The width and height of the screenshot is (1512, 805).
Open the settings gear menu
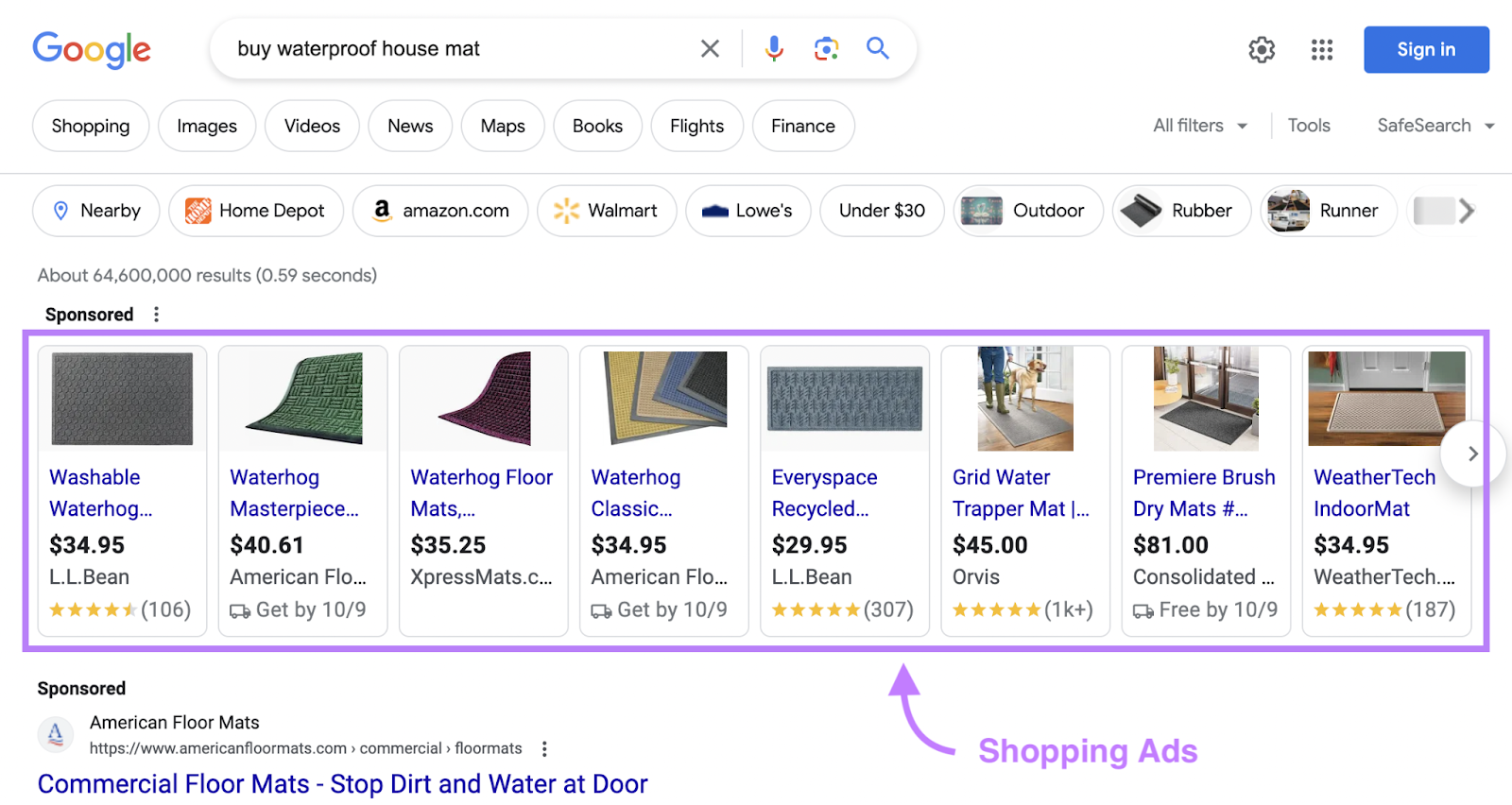[x=1262, y=50]
